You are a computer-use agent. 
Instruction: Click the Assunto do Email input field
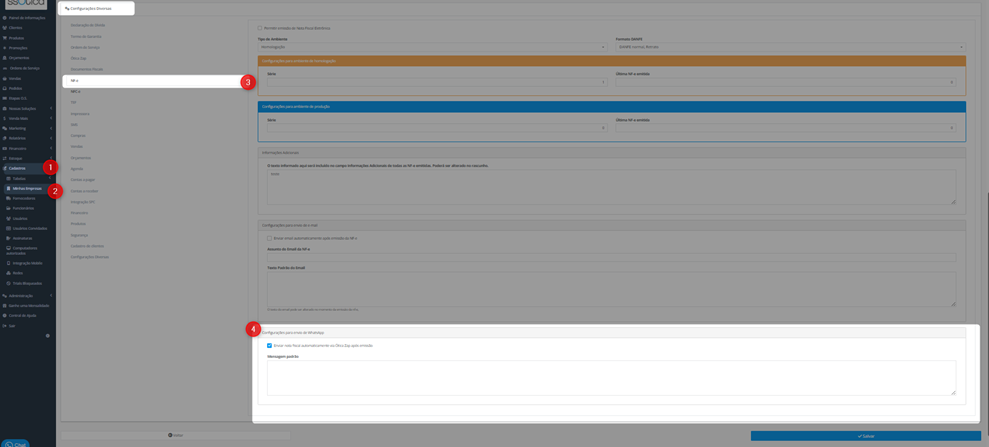pyautogui.click(x=611, y=257)
